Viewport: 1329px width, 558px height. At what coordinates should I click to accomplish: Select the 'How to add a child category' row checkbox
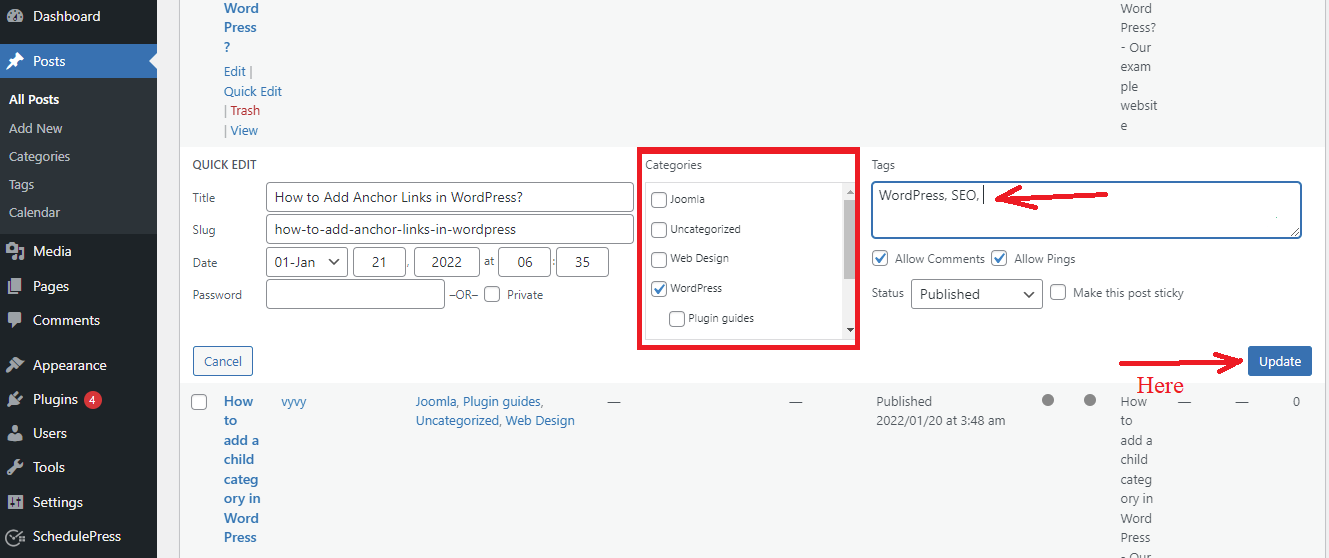point(199,402)
